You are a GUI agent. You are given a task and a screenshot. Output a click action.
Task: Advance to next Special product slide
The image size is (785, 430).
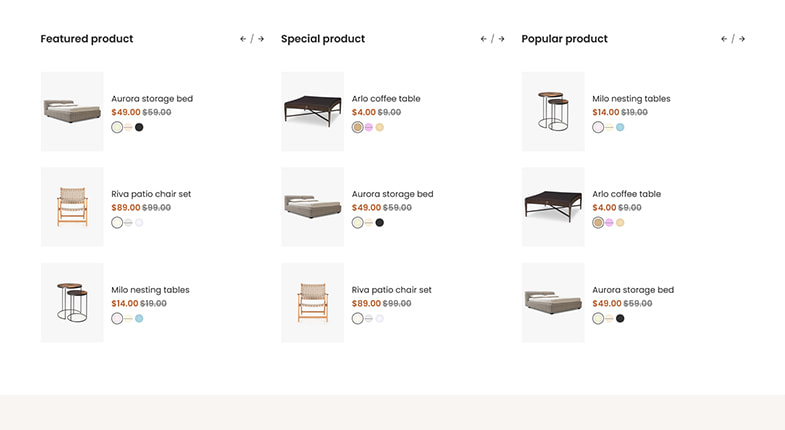[x=502, y=39]
